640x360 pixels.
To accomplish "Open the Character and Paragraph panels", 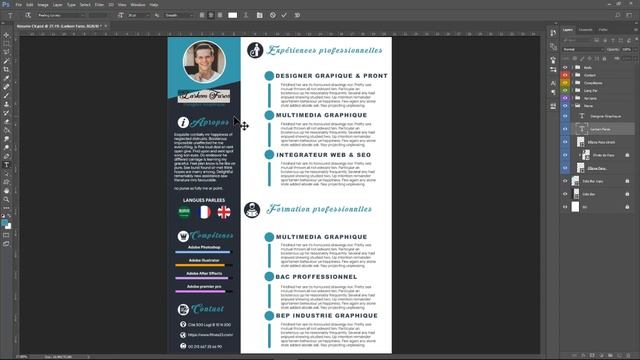I will (x=260, y=15).
